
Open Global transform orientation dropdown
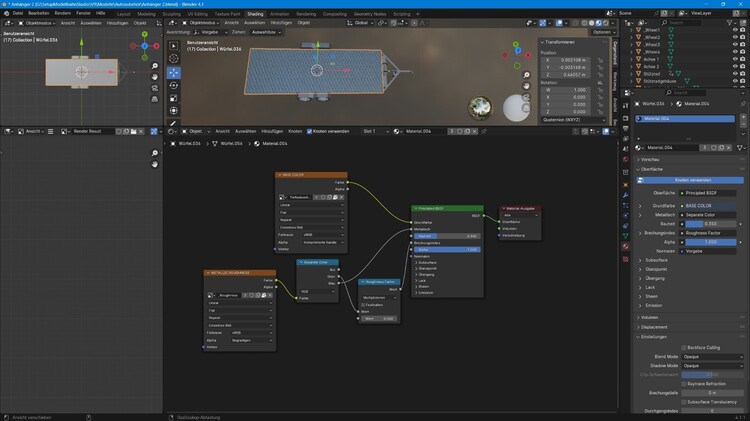click(x=360, y=23)
